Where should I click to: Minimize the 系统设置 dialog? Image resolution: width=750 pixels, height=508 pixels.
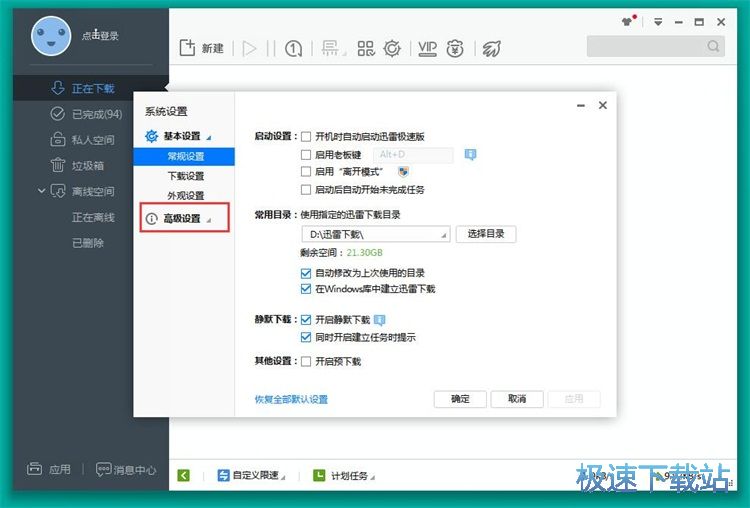pyautogui.click(x=581, y=105)
